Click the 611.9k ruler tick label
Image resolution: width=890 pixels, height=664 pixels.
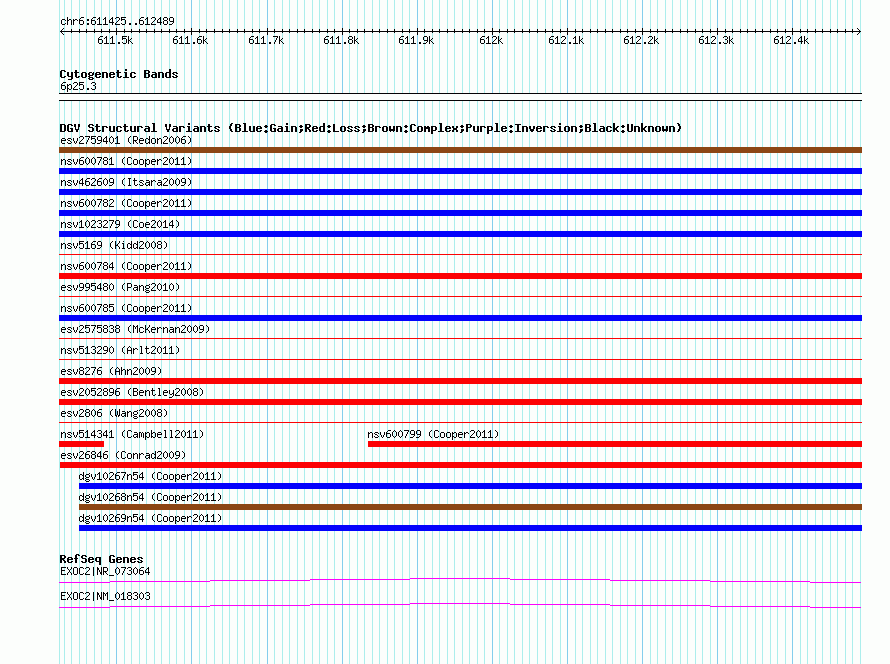[x=416, y=40]
